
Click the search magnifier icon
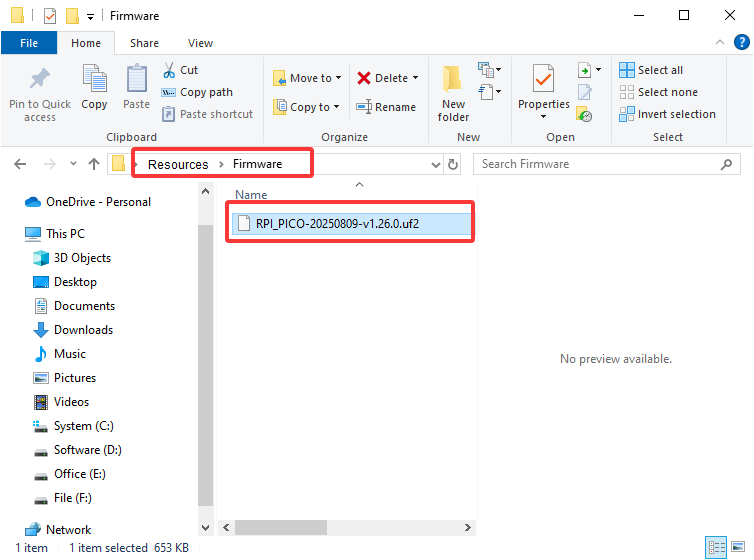click(727, 164)
